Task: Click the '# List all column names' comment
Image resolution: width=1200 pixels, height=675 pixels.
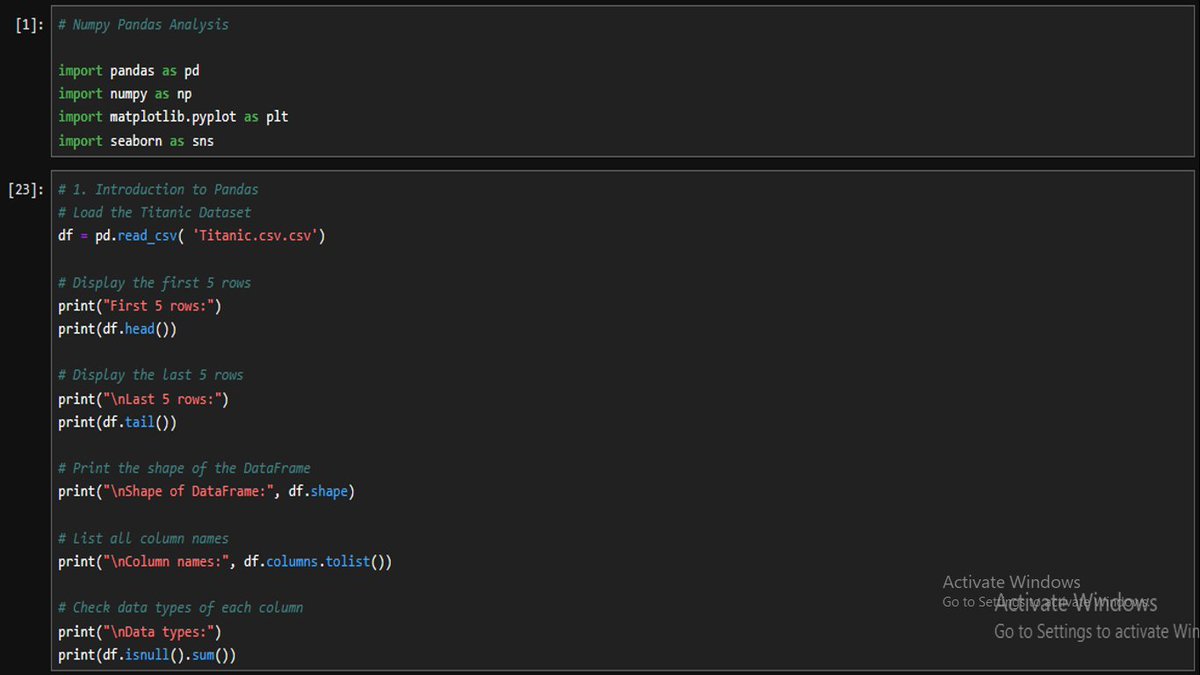Action: 143,538
